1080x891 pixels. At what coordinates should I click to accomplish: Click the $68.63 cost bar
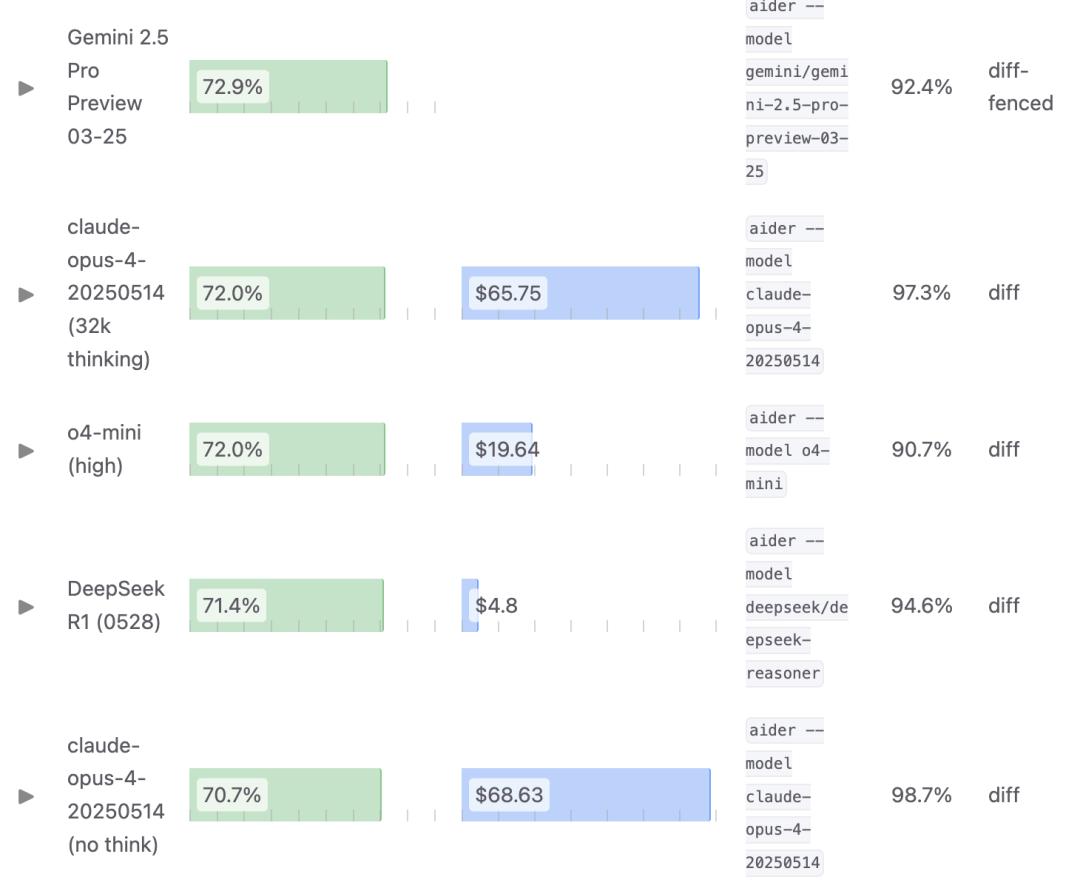click(x=586, y=795)
